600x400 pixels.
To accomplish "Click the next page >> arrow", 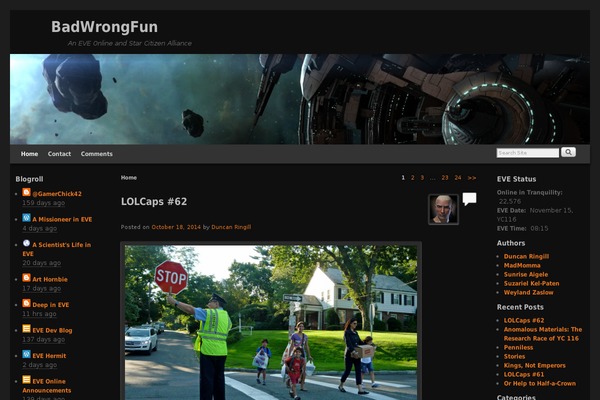I will coord(472,178).
